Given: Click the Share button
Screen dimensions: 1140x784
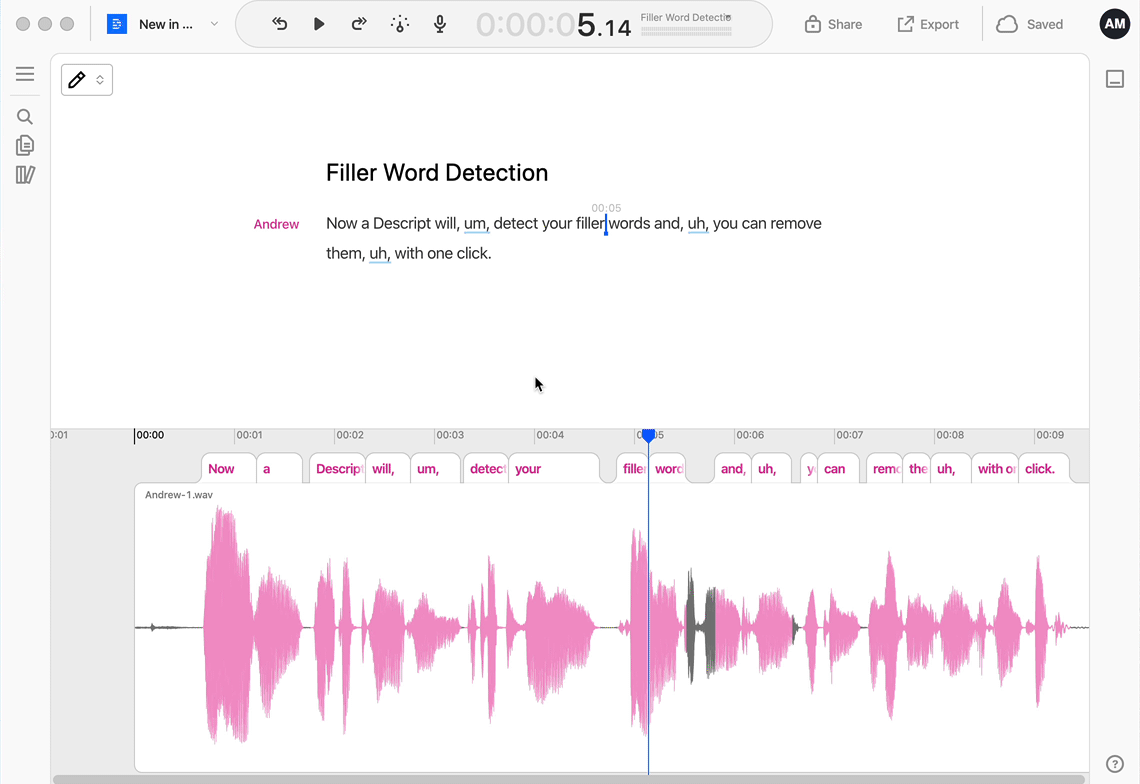Looking at the screenshot, I should 833,23.
